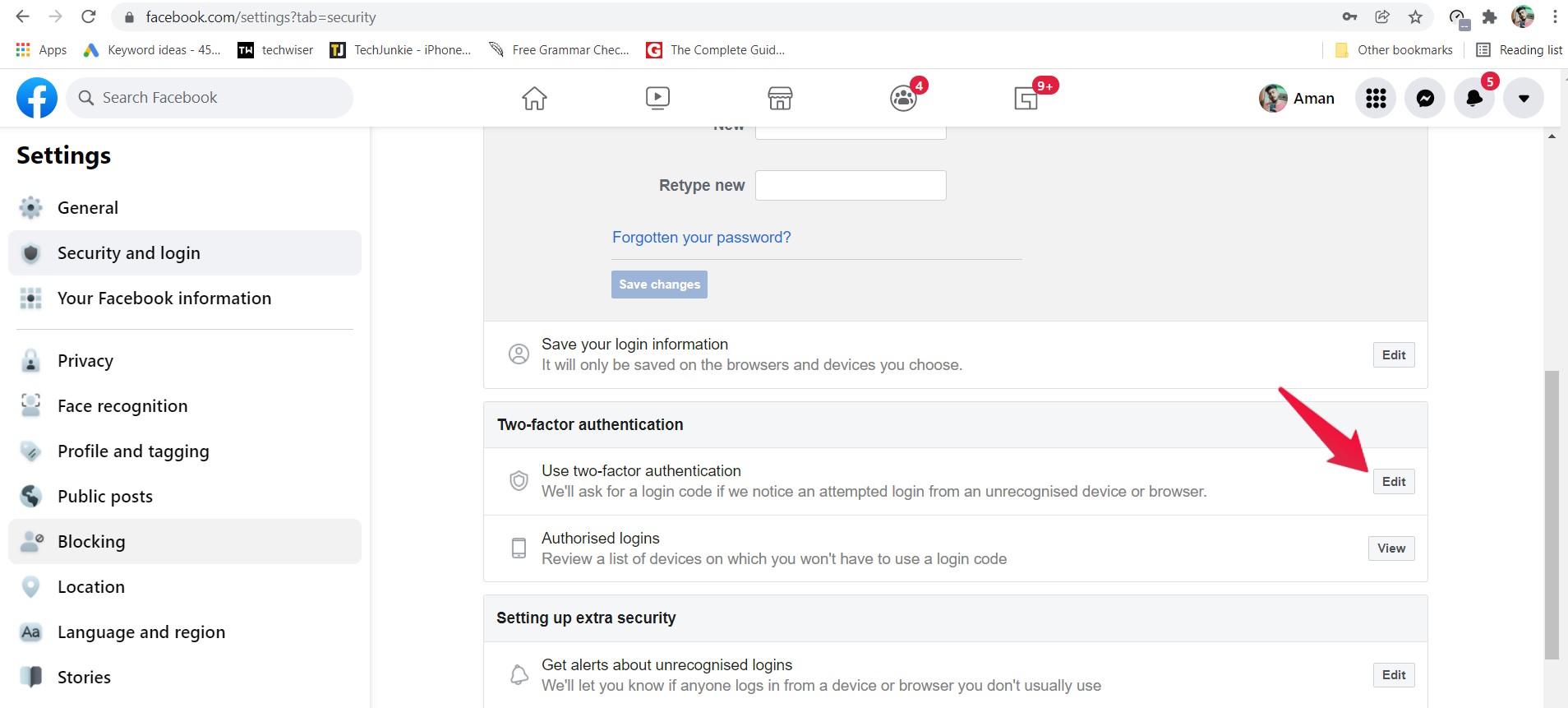Edit two-factor authentication

1394,482
